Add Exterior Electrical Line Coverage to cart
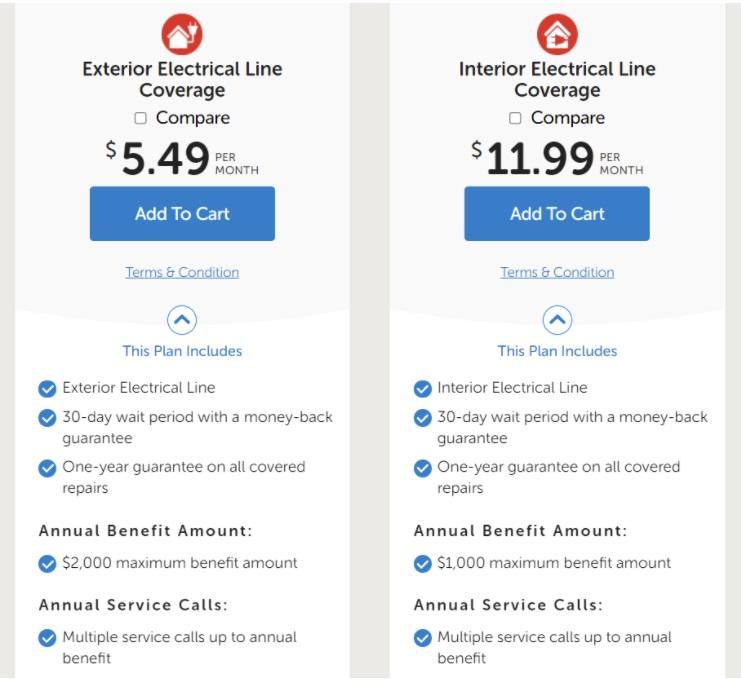 (182, 213)
